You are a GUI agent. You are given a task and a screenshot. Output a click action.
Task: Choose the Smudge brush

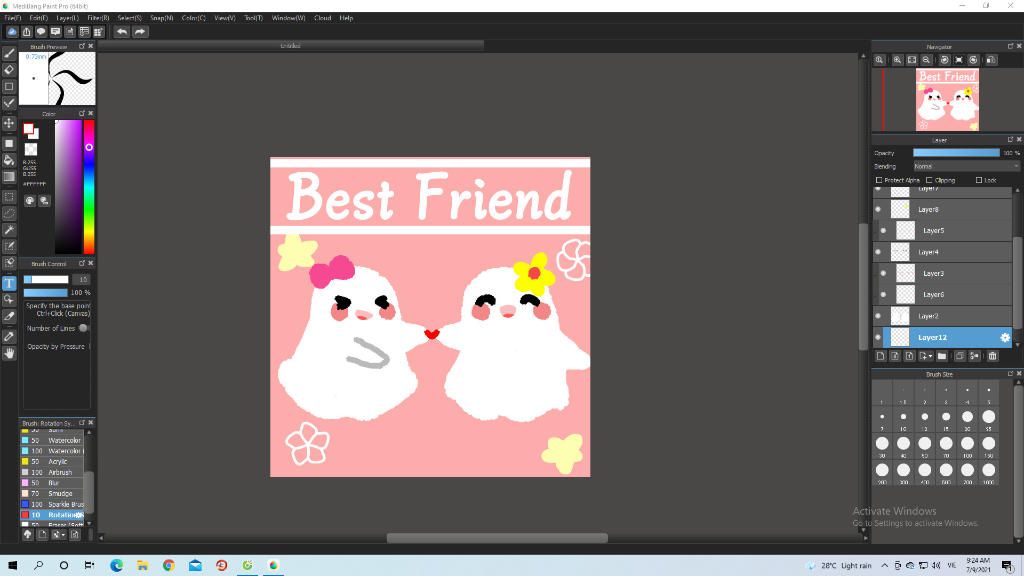(52, 494)
